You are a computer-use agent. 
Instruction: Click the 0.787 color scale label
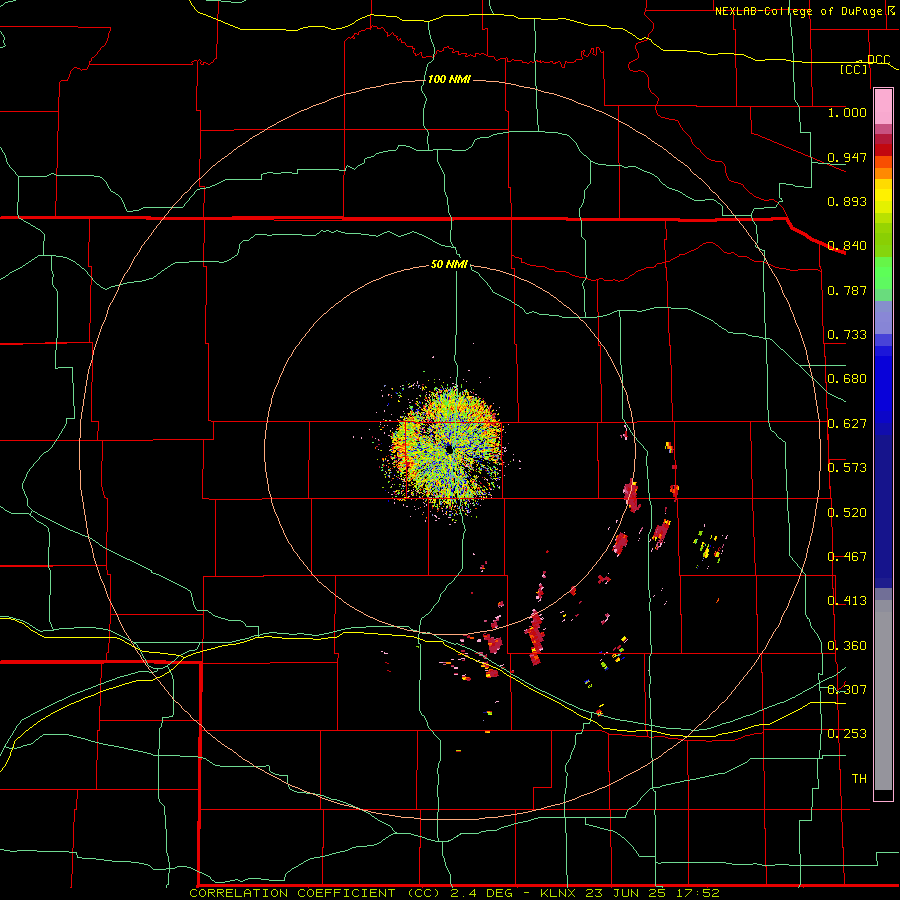[x=847, y=290]
